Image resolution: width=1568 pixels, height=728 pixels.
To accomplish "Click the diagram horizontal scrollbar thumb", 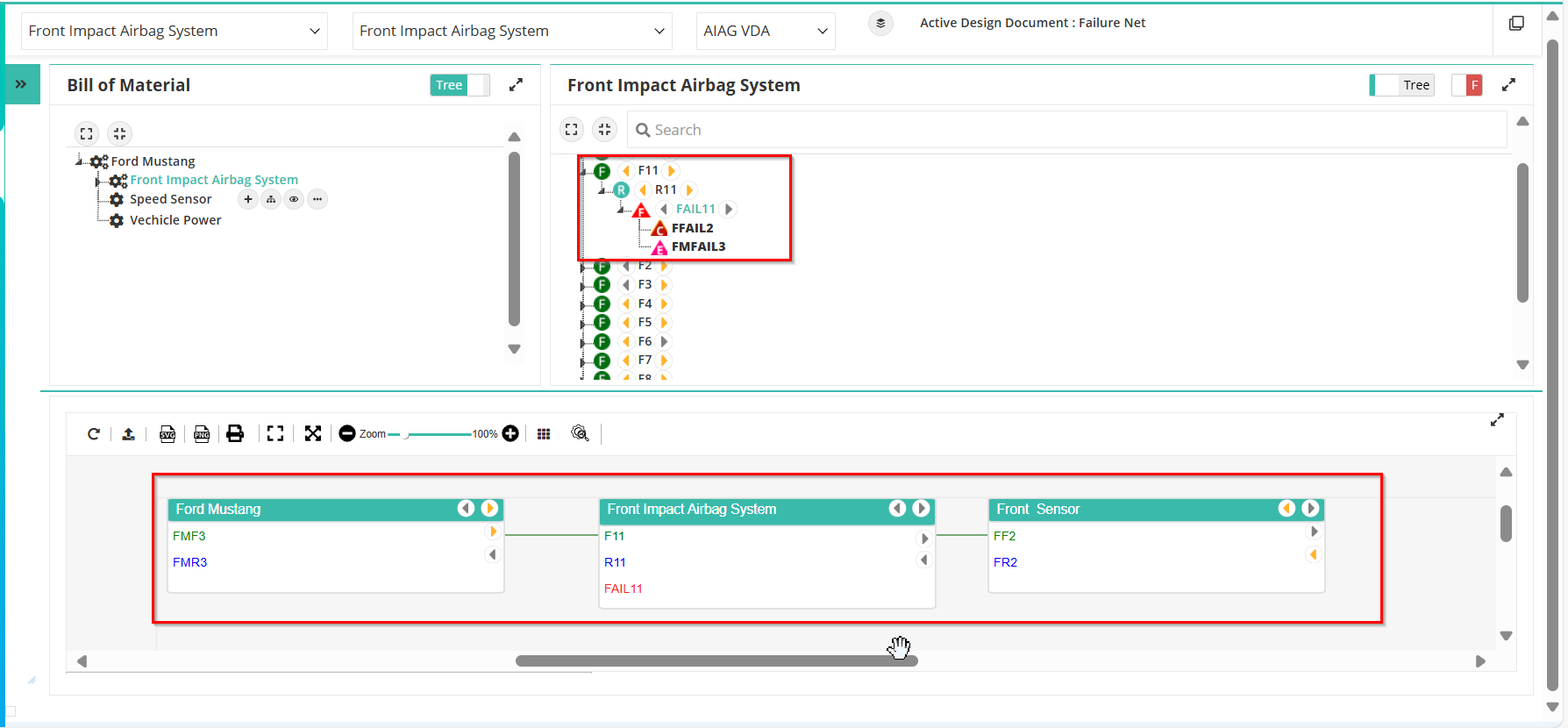I will (716, 661).
